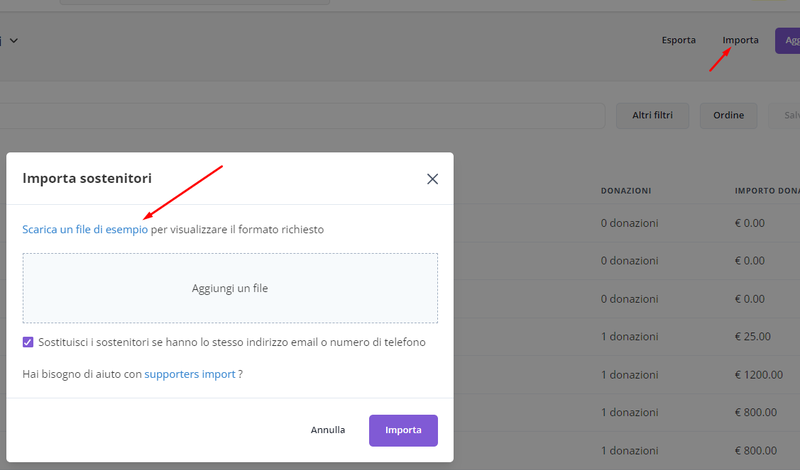
Task: Click the Aggiungi un file upload area
Action: point(230,288)
